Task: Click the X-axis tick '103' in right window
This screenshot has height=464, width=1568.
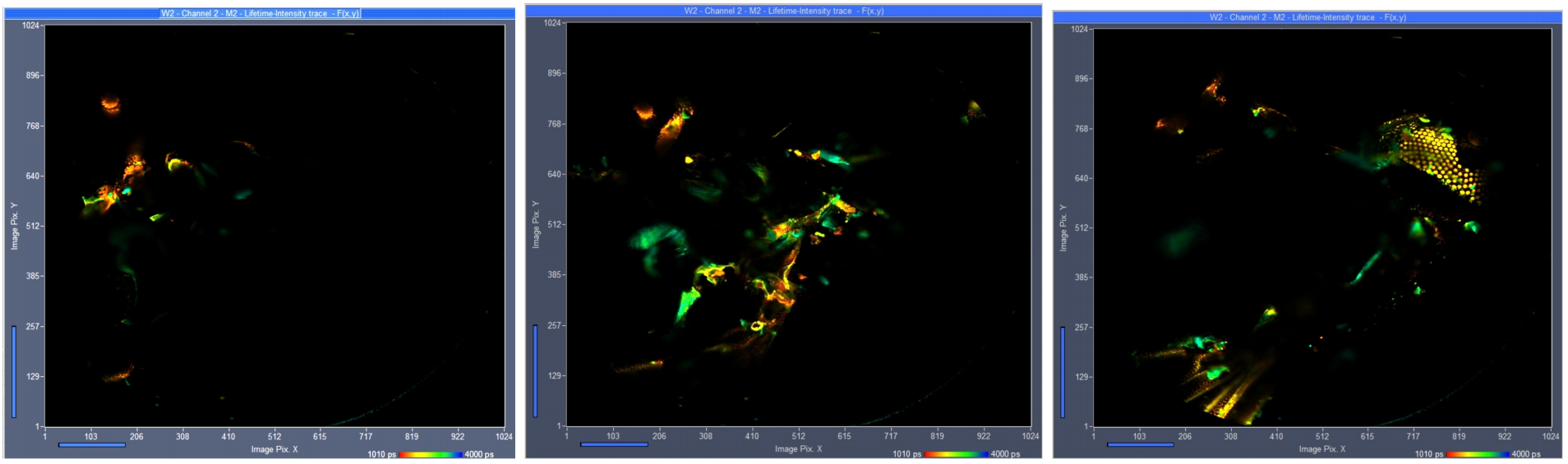Action: click(1139, 436)
